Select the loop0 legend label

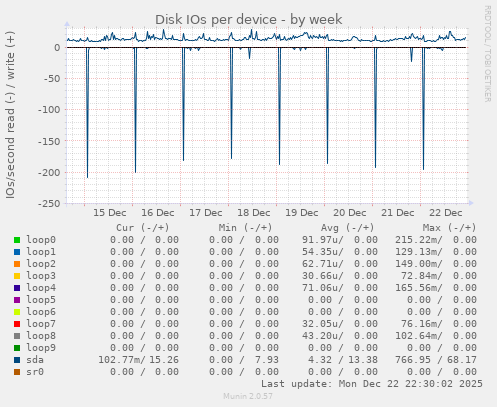[41, 240]
